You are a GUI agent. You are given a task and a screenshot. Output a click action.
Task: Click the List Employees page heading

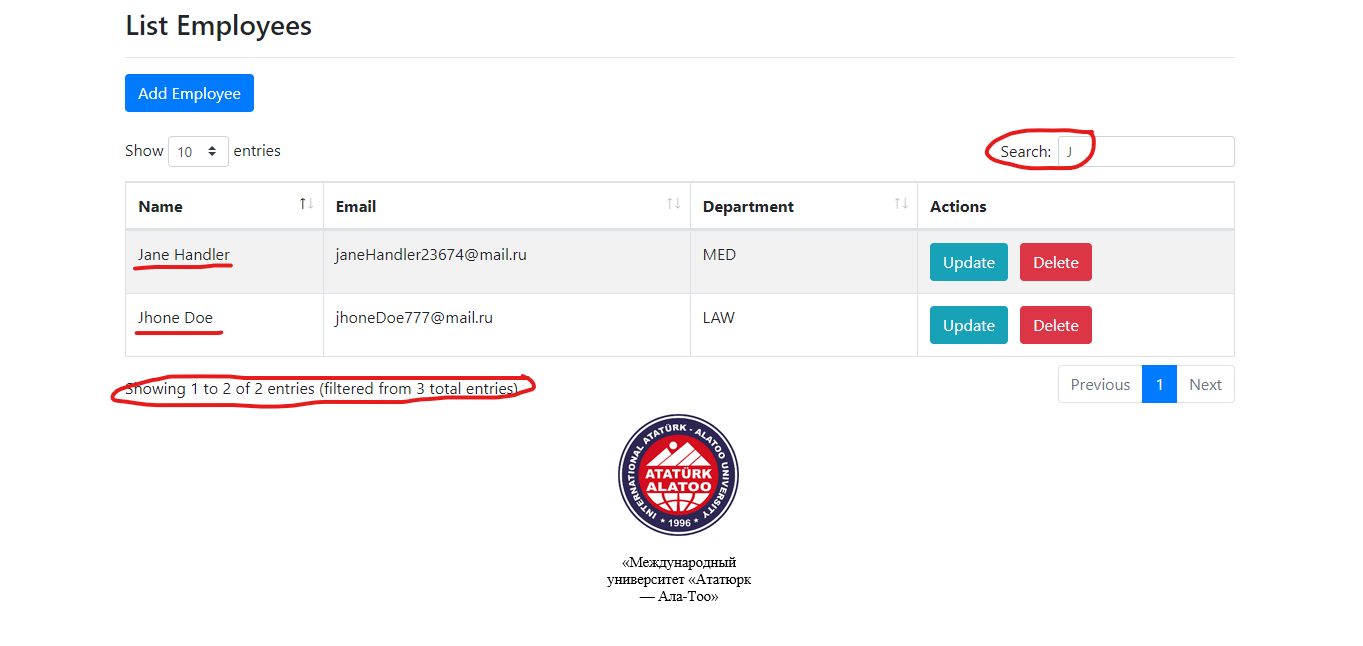click(x=218, y=26)
